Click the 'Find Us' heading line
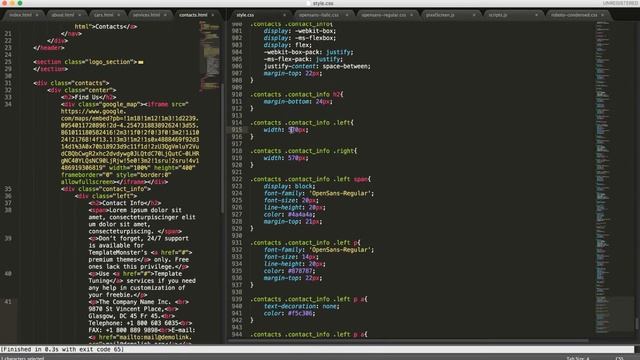 (x=89, y=97)
